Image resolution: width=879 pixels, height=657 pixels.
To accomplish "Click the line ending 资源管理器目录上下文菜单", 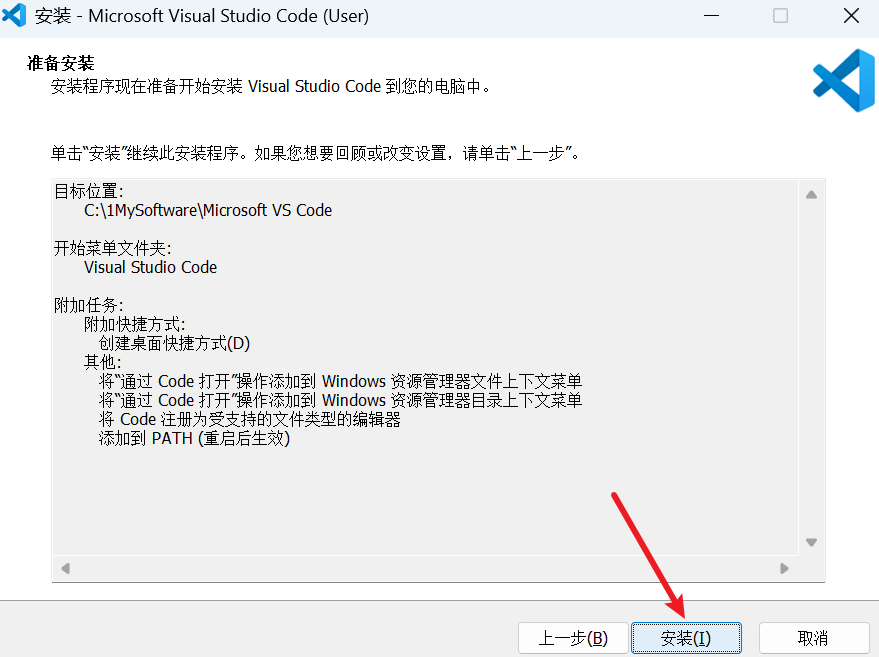I will click(x=340, y=400).
